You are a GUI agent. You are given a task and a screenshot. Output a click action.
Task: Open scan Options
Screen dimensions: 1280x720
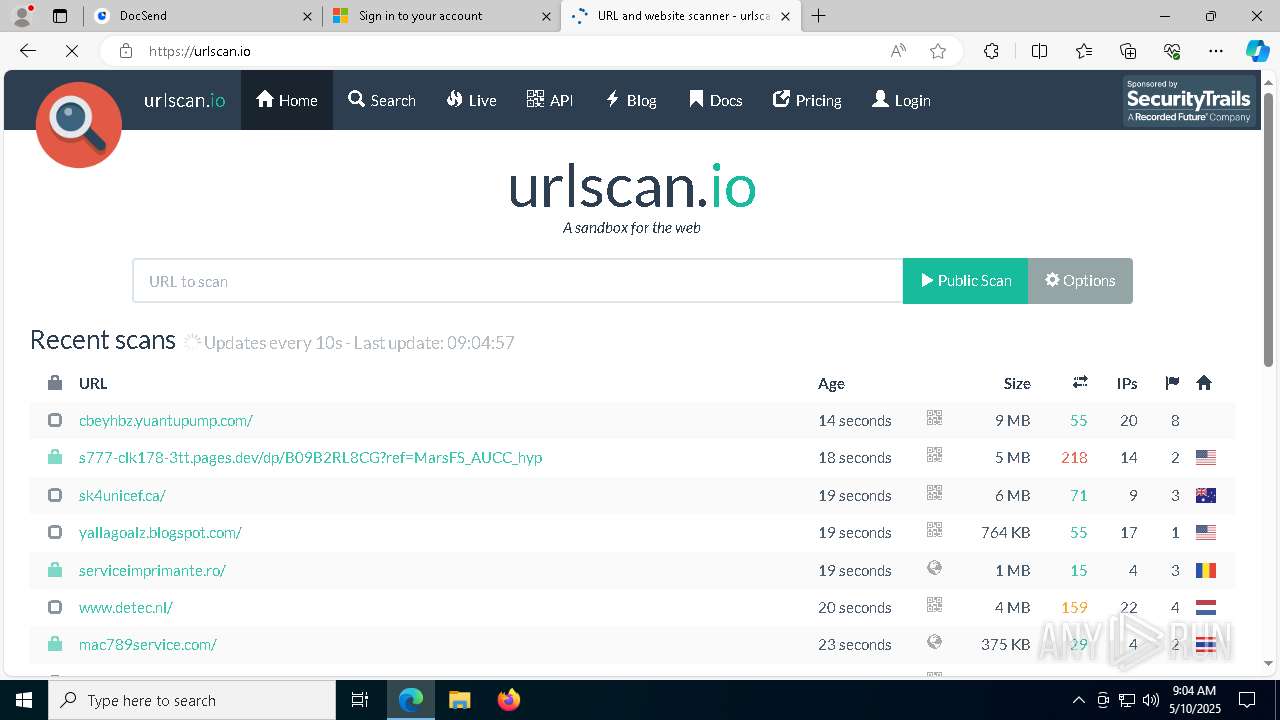click(1080, 281)
